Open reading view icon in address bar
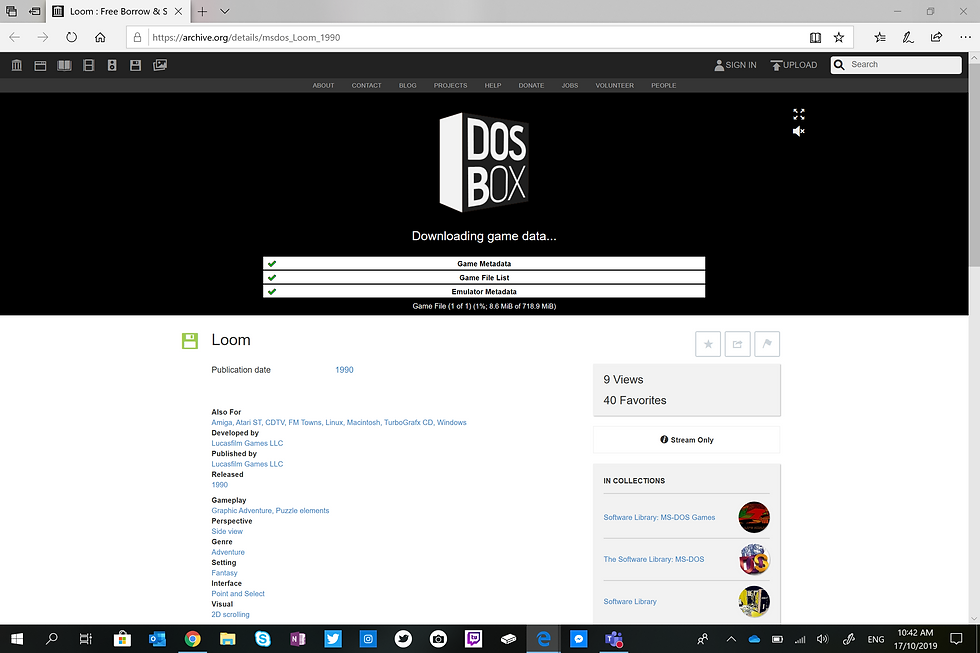Image resolution: width=980 pixels, height=653 pixels. click(815, 37)
